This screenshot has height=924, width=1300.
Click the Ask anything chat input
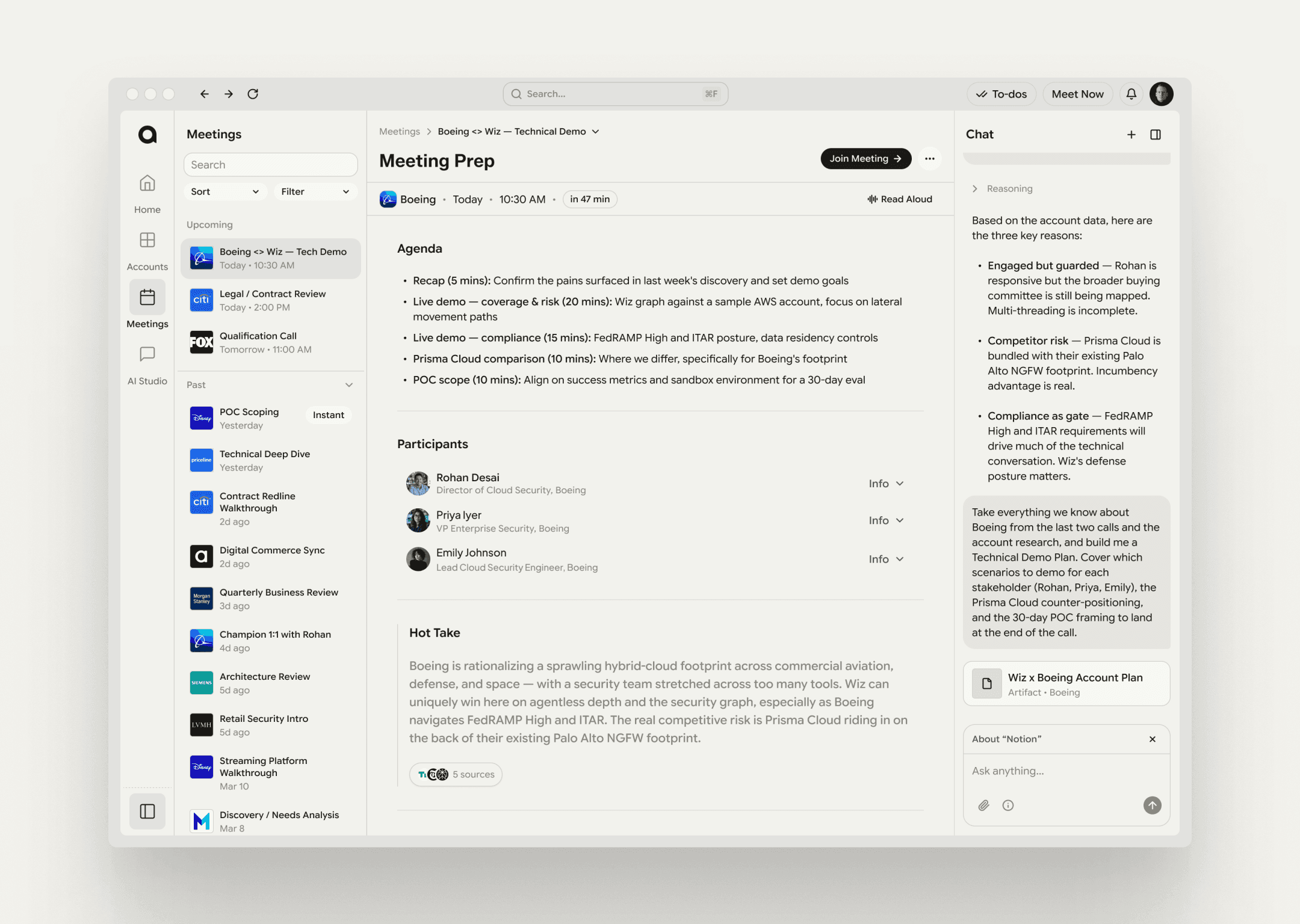point(1066,771)
